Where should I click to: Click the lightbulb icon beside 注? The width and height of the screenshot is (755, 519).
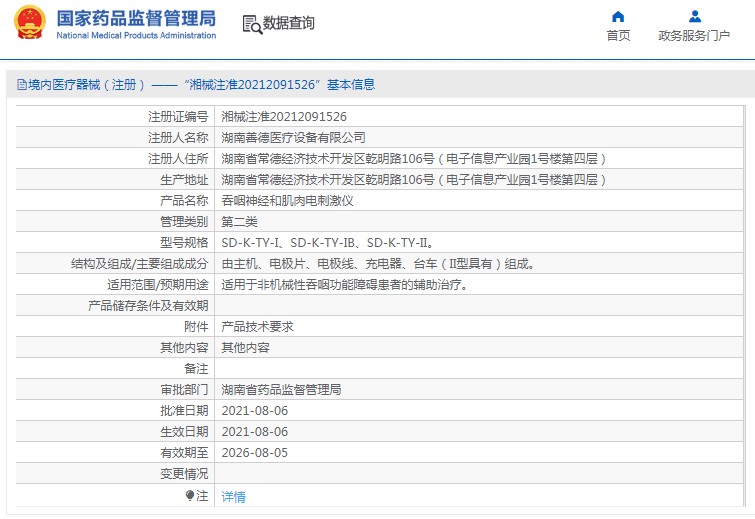tap(189, 496)
